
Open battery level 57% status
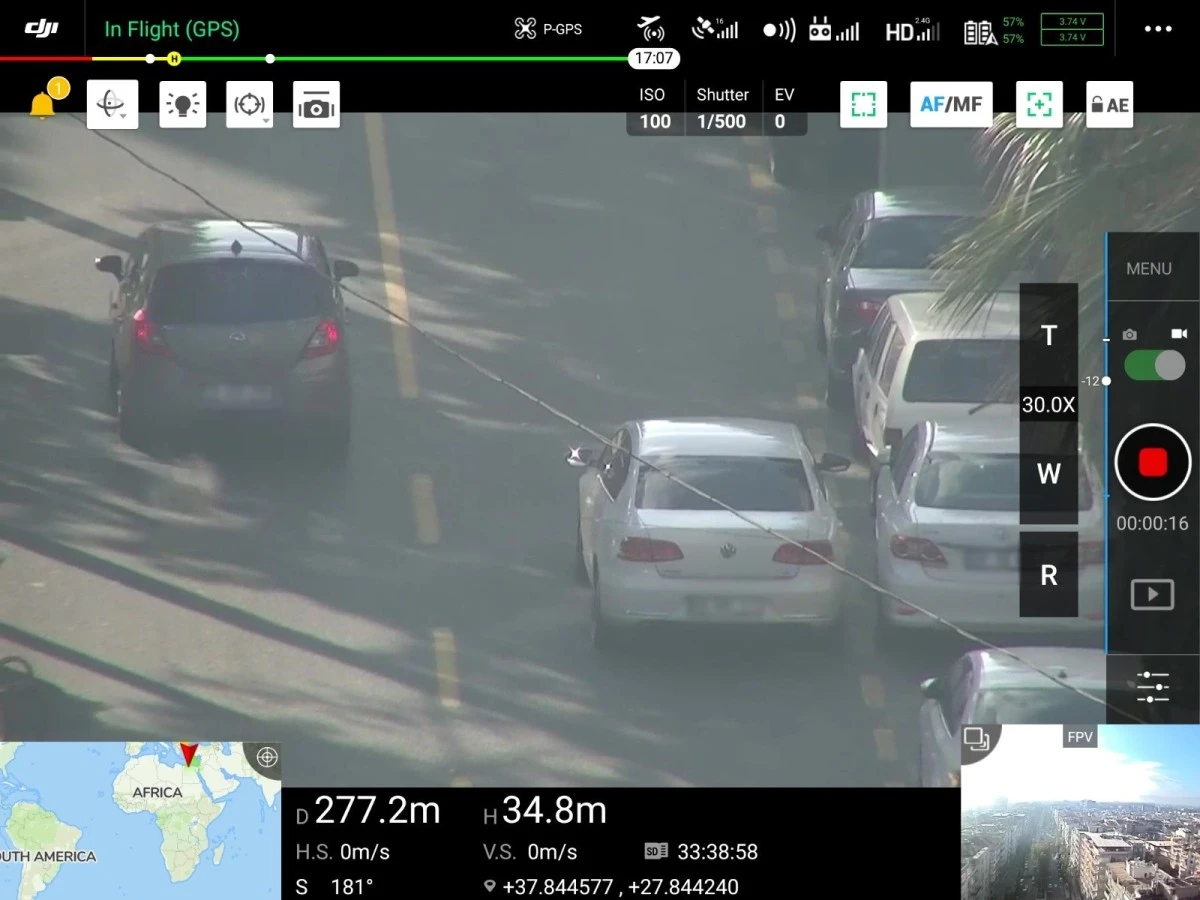994,30
